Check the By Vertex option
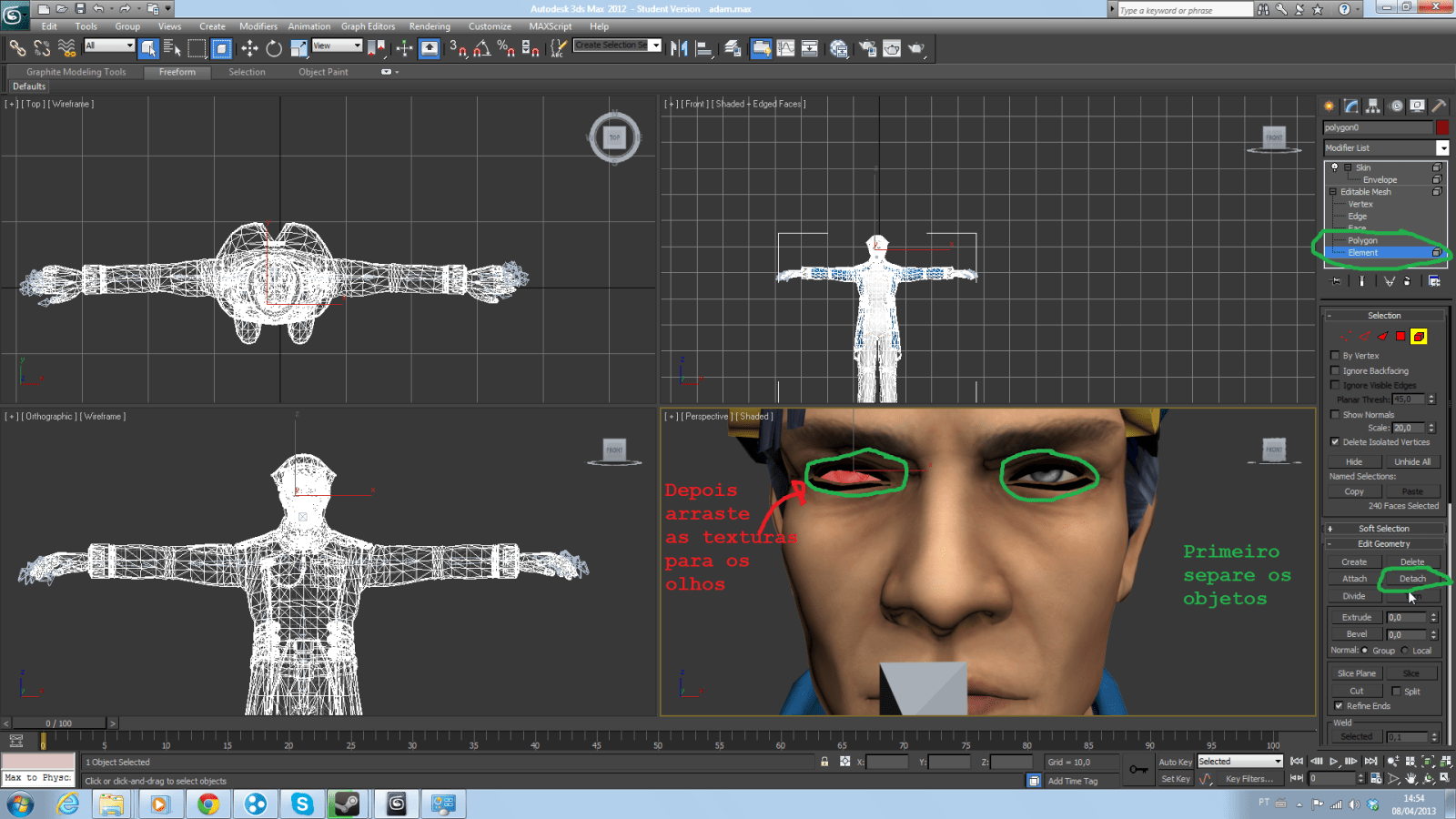The width and height of the screenshot is (1456, 819). click(x=1334, y=356)
